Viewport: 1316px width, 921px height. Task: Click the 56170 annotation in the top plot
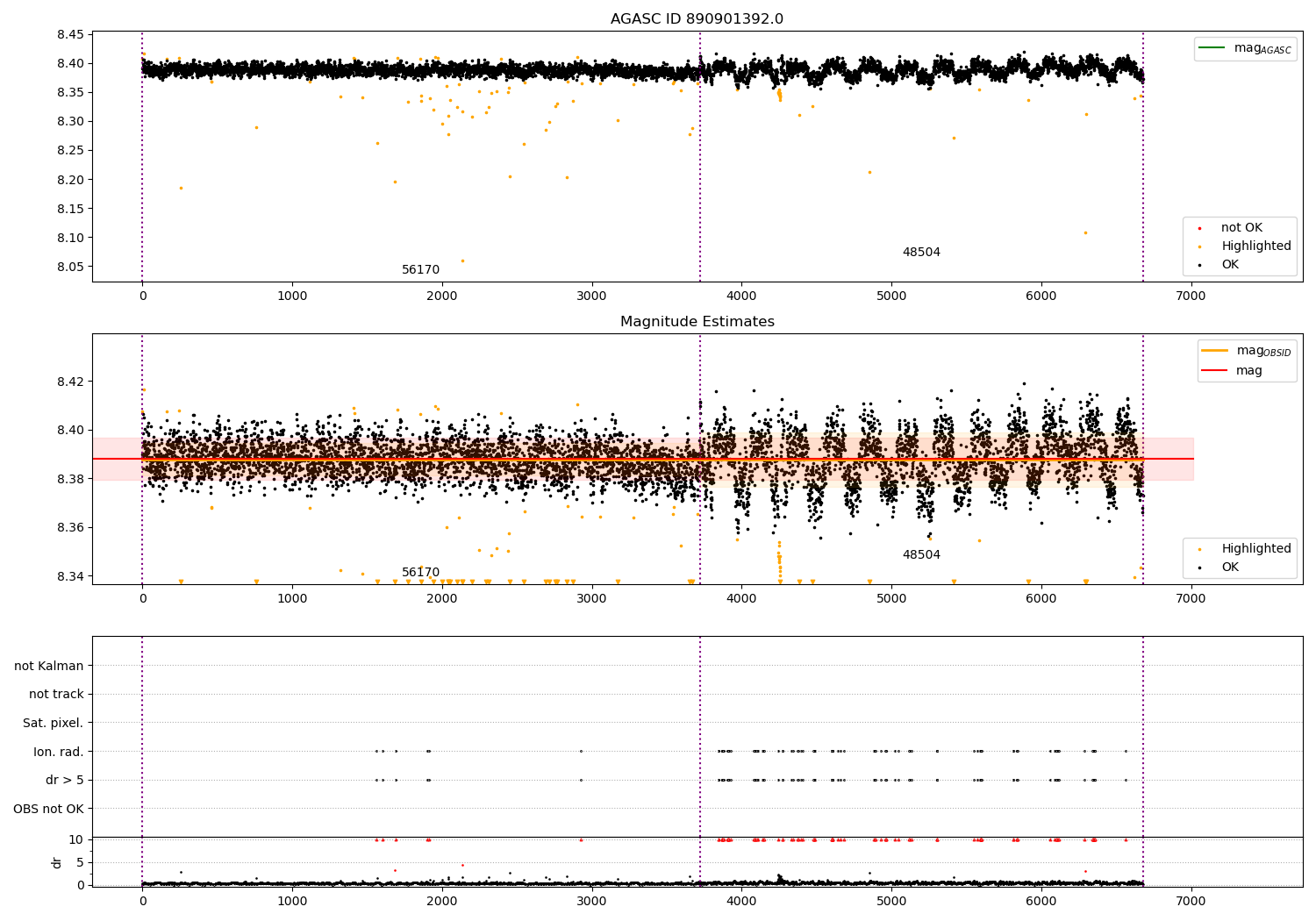point(420,270)
